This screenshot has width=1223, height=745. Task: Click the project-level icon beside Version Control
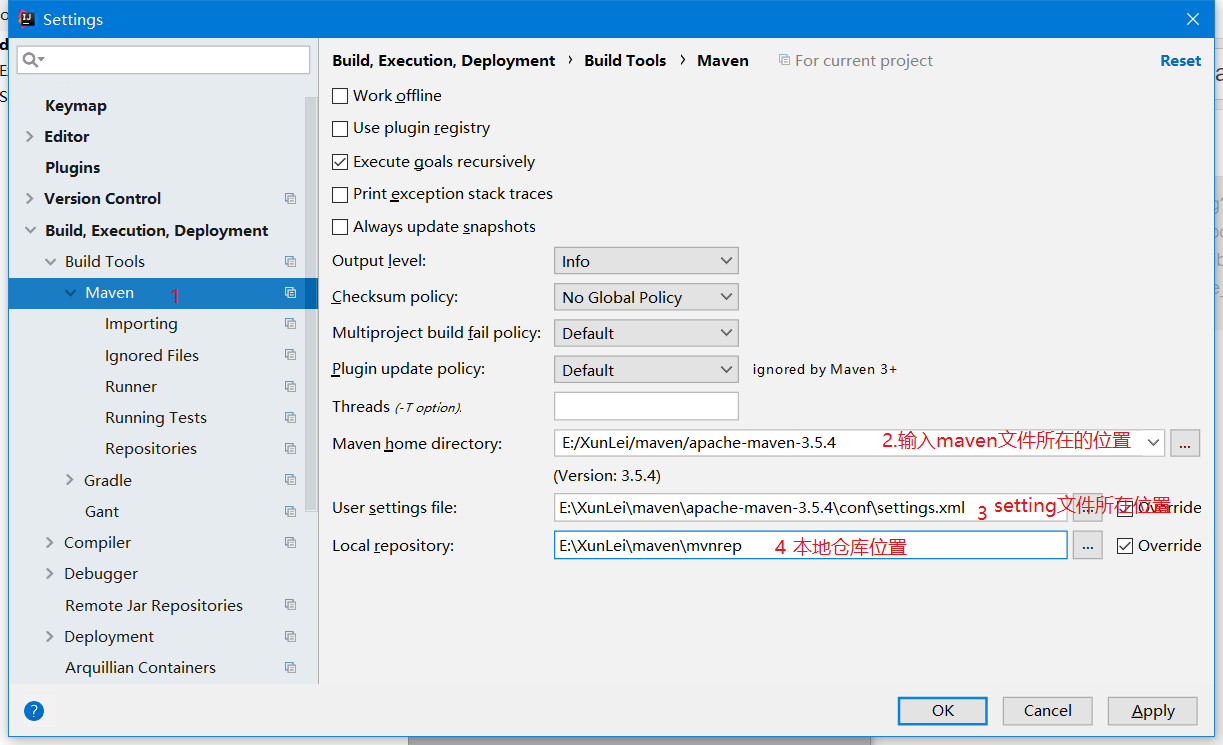[x=290, y=199]
